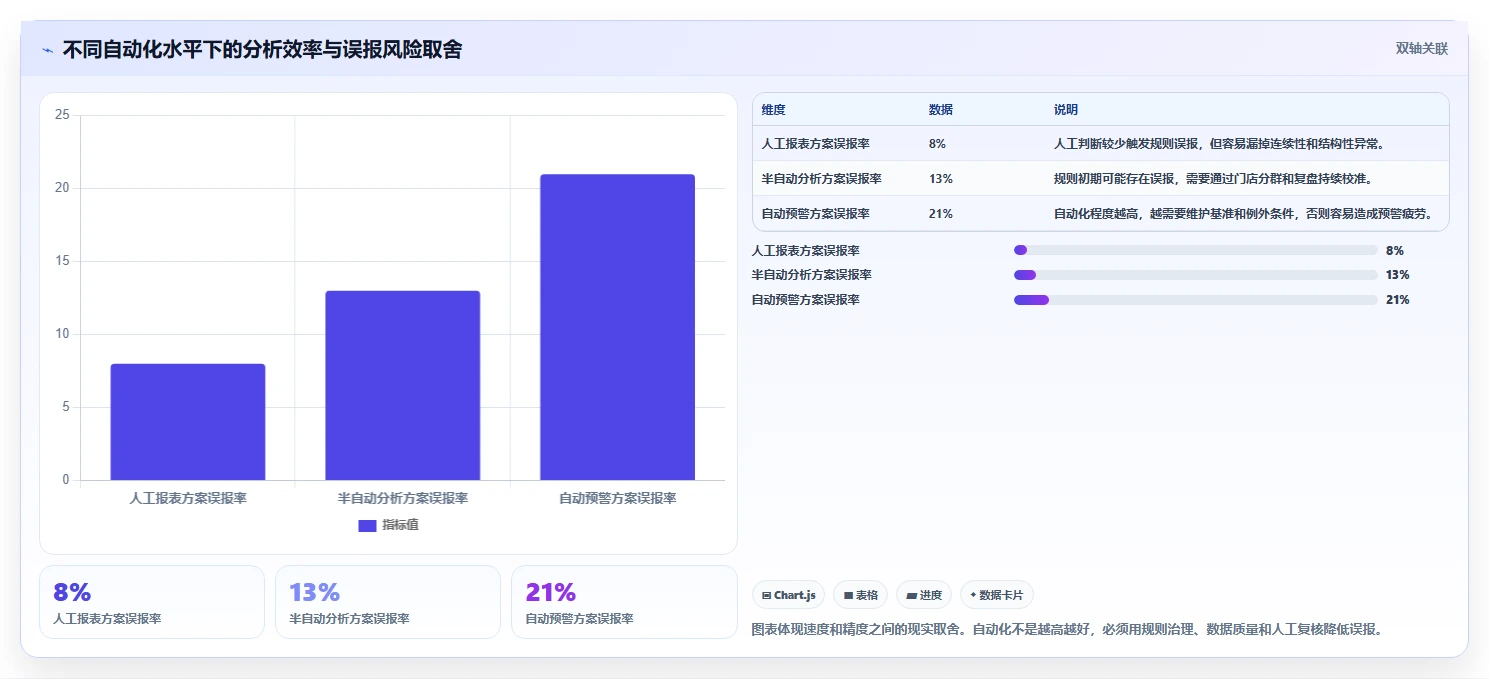1489x679 pixels.
Task: Click the 21% value in table
Action: click(940, 214)
